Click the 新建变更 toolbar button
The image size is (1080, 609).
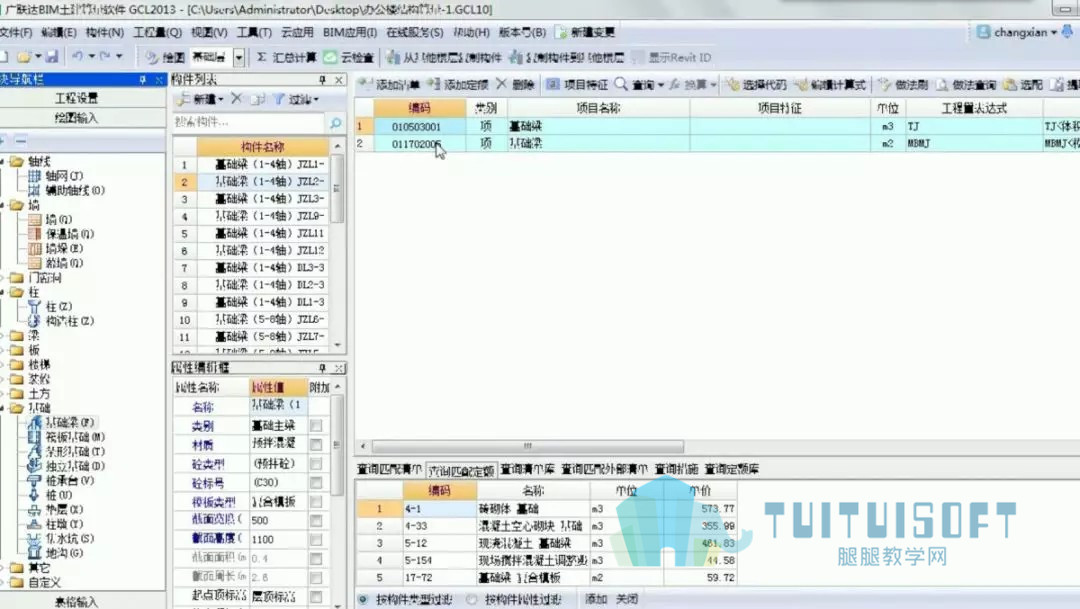[585, 32]
